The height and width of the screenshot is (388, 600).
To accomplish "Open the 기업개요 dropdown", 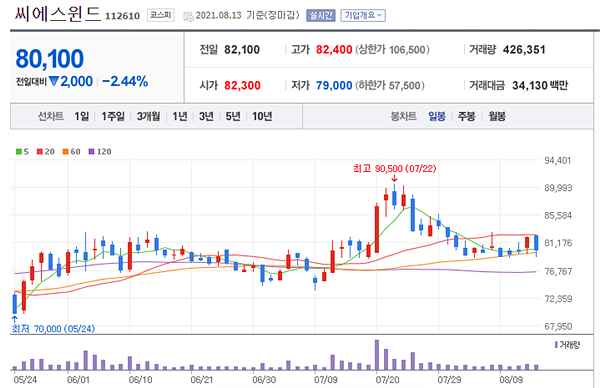I will tap(363, 15).
